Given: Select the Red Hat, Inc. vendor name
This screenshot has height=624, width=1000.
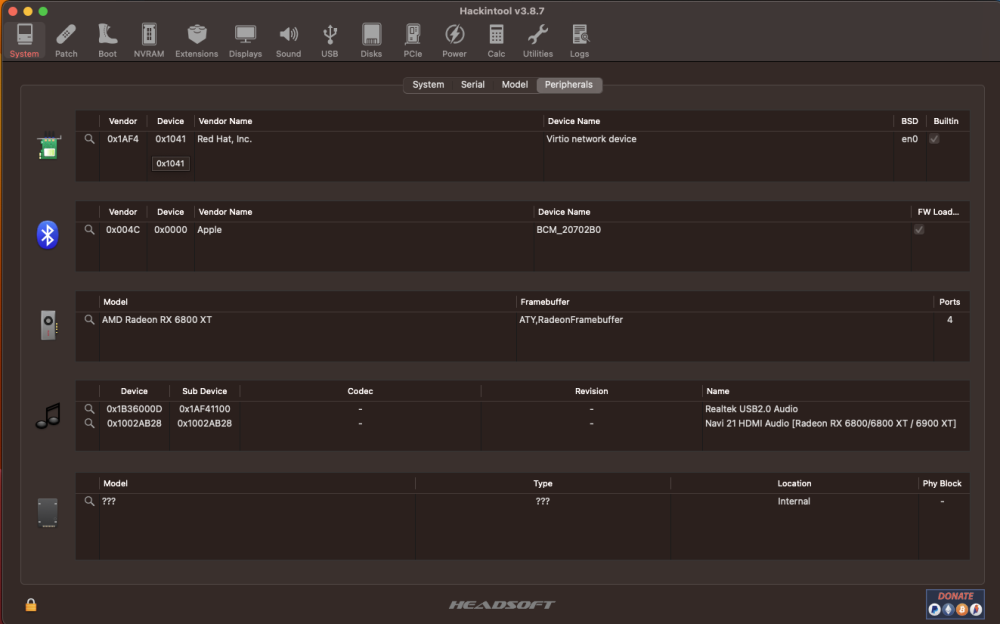Looking at the screenshot, I should click(x=224, y=139).
